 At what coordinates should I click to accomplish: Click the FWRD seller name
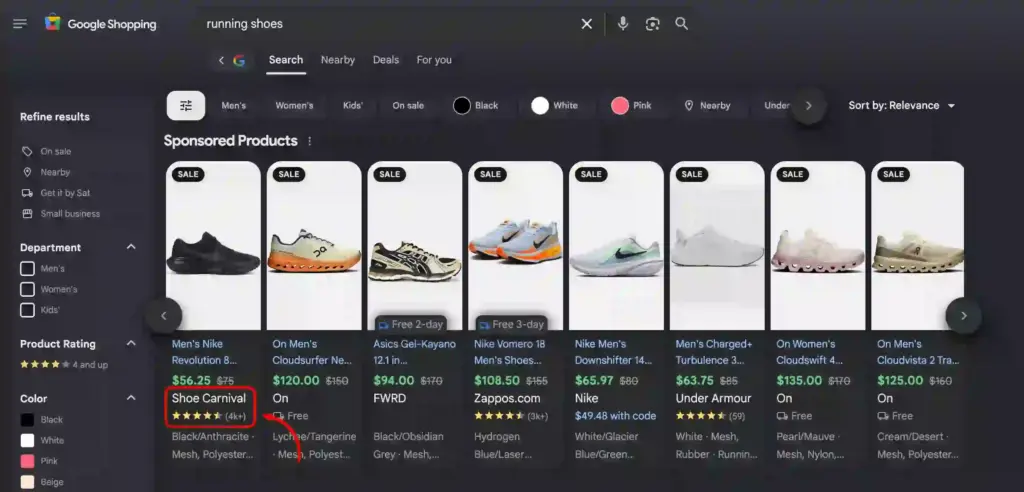[390, 398]
